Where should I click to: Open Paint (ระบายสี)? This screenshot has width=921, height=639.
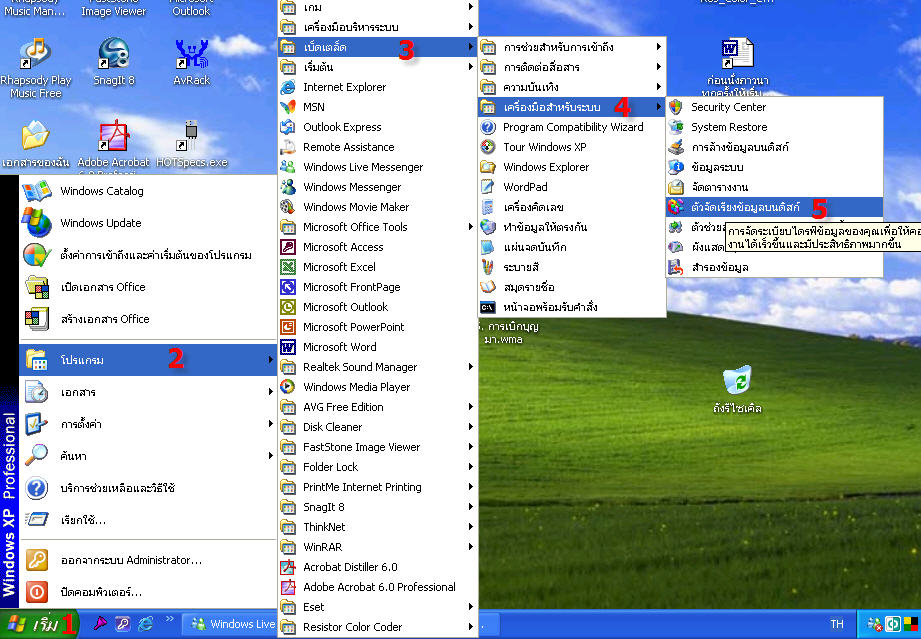[x=572, y=267]
